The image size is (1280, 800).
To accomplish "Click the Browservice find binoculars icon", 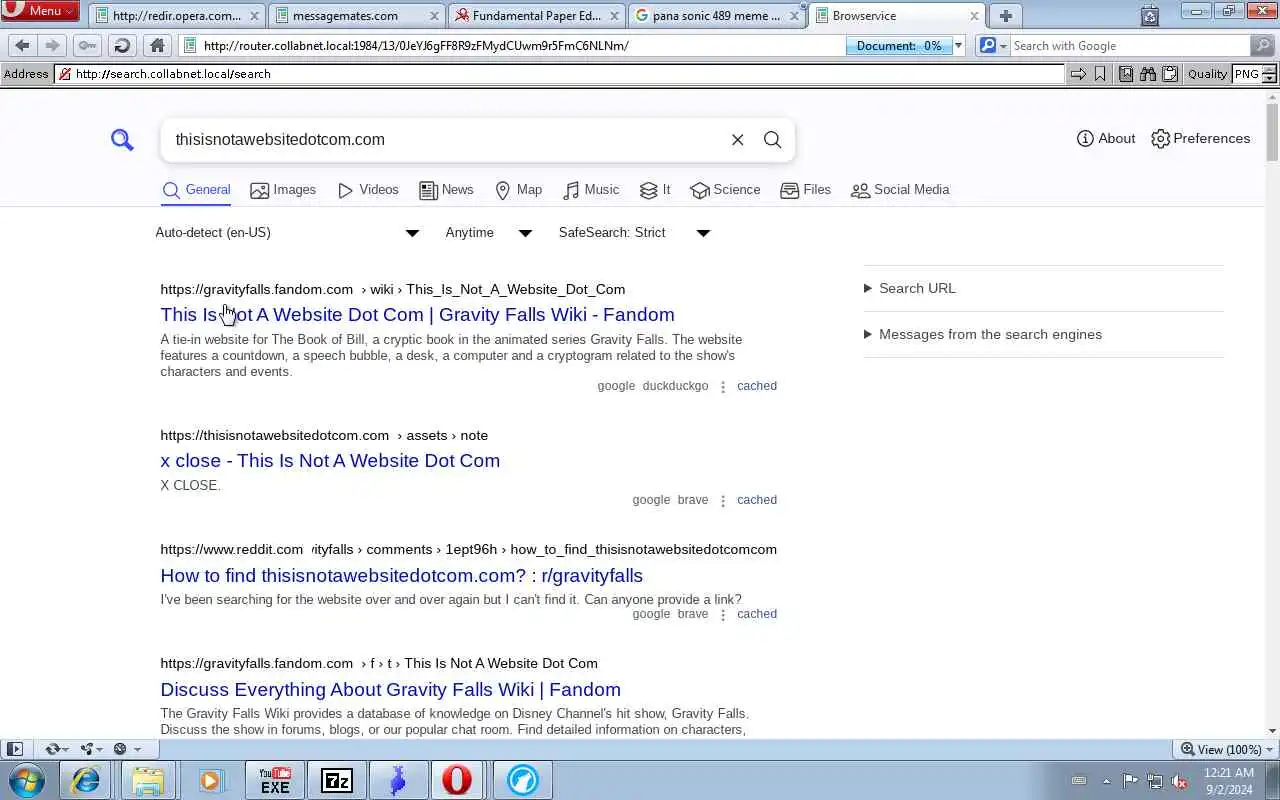I will [1147, 74].
